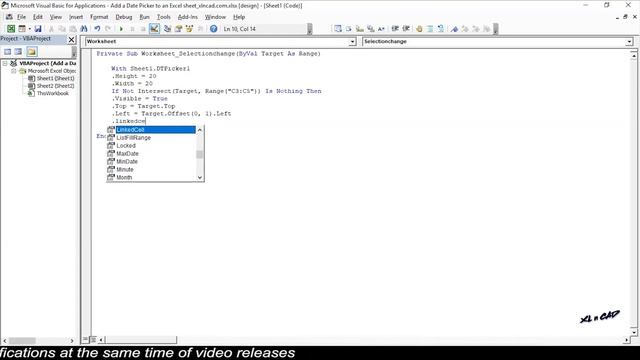The width and height of the screenshot is (640, 360).
Task: Click the List Constants icon
Action: click(x=349, y=29)
